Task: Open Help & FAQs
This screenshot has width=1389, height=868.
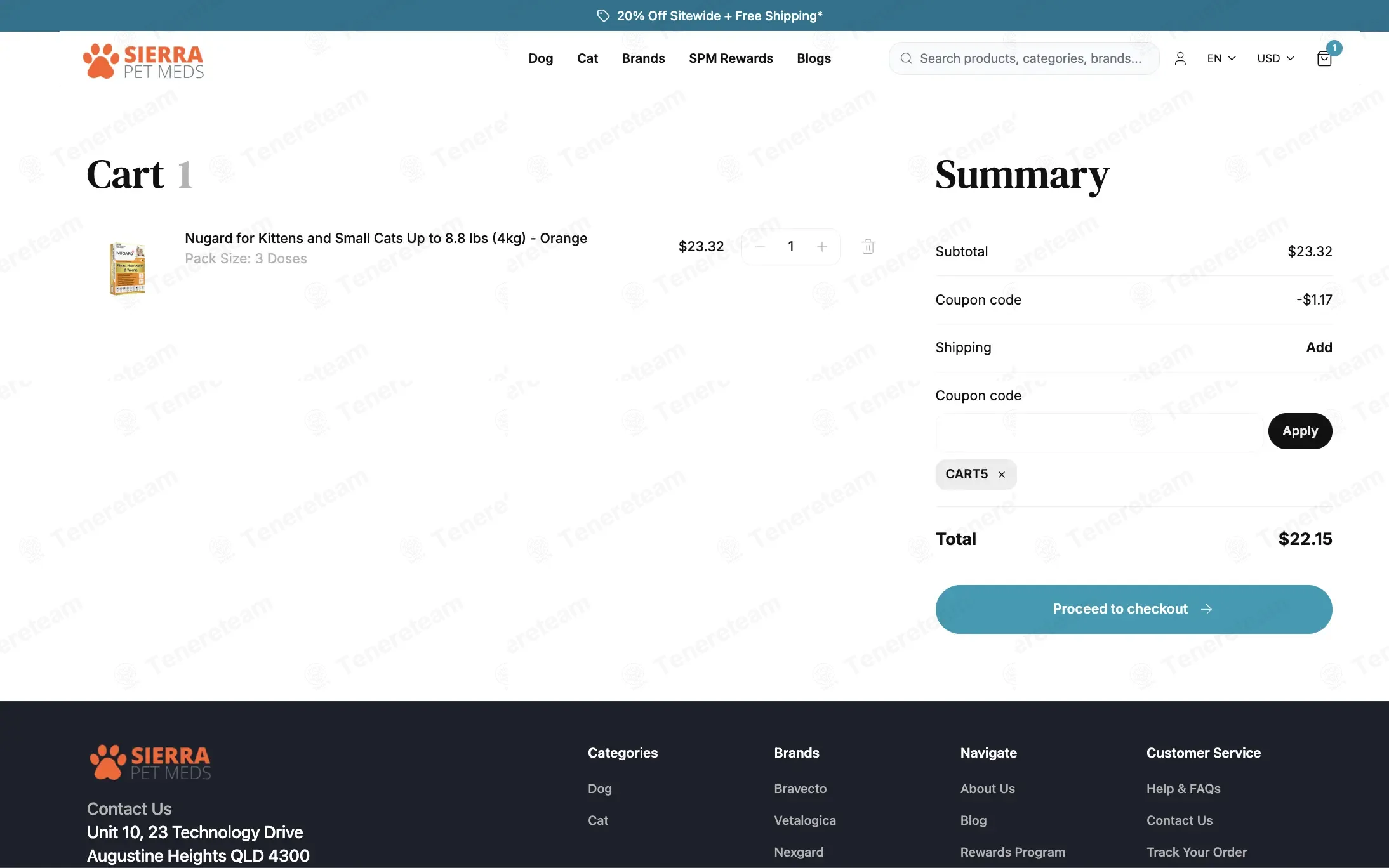Action: pyautogui.click(x=1184, y=789)
